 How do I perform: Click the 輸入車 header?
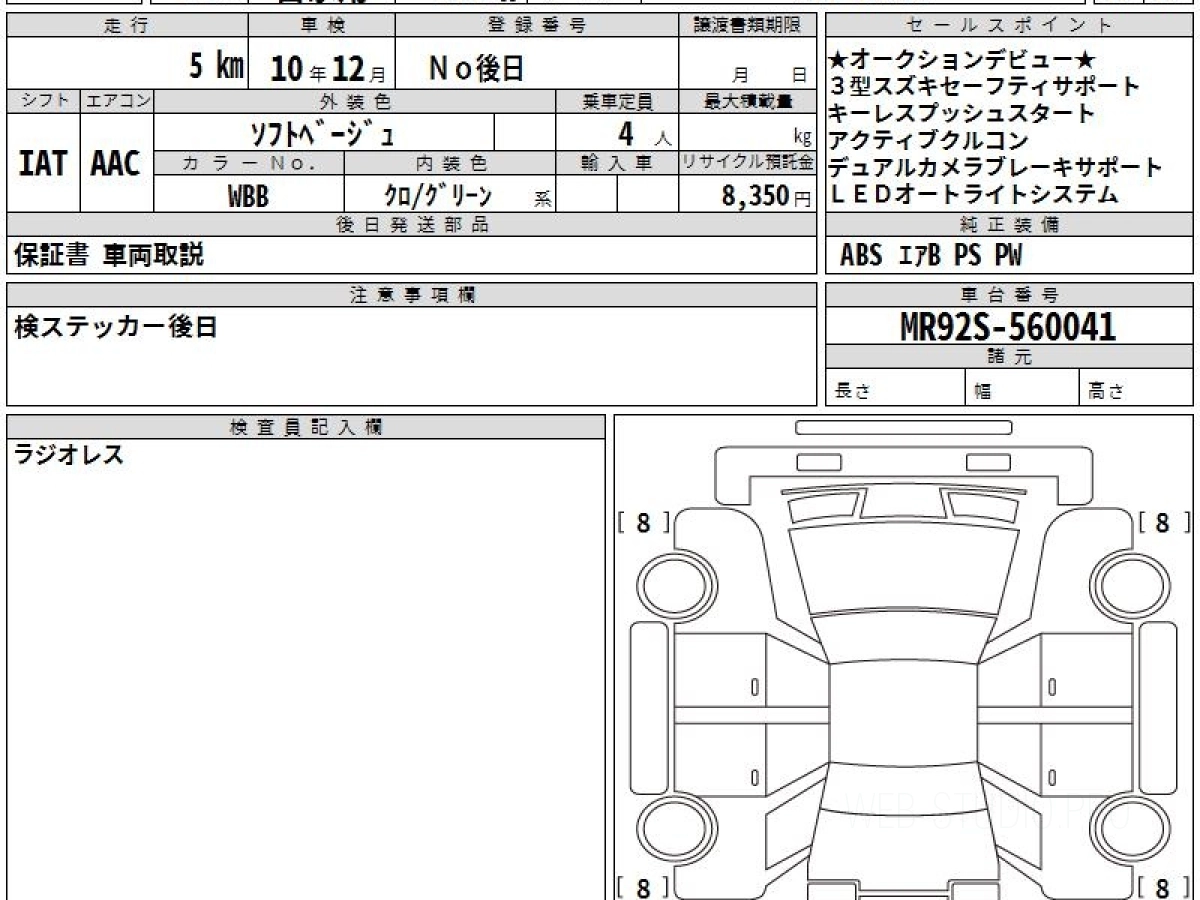click(617, 163)
